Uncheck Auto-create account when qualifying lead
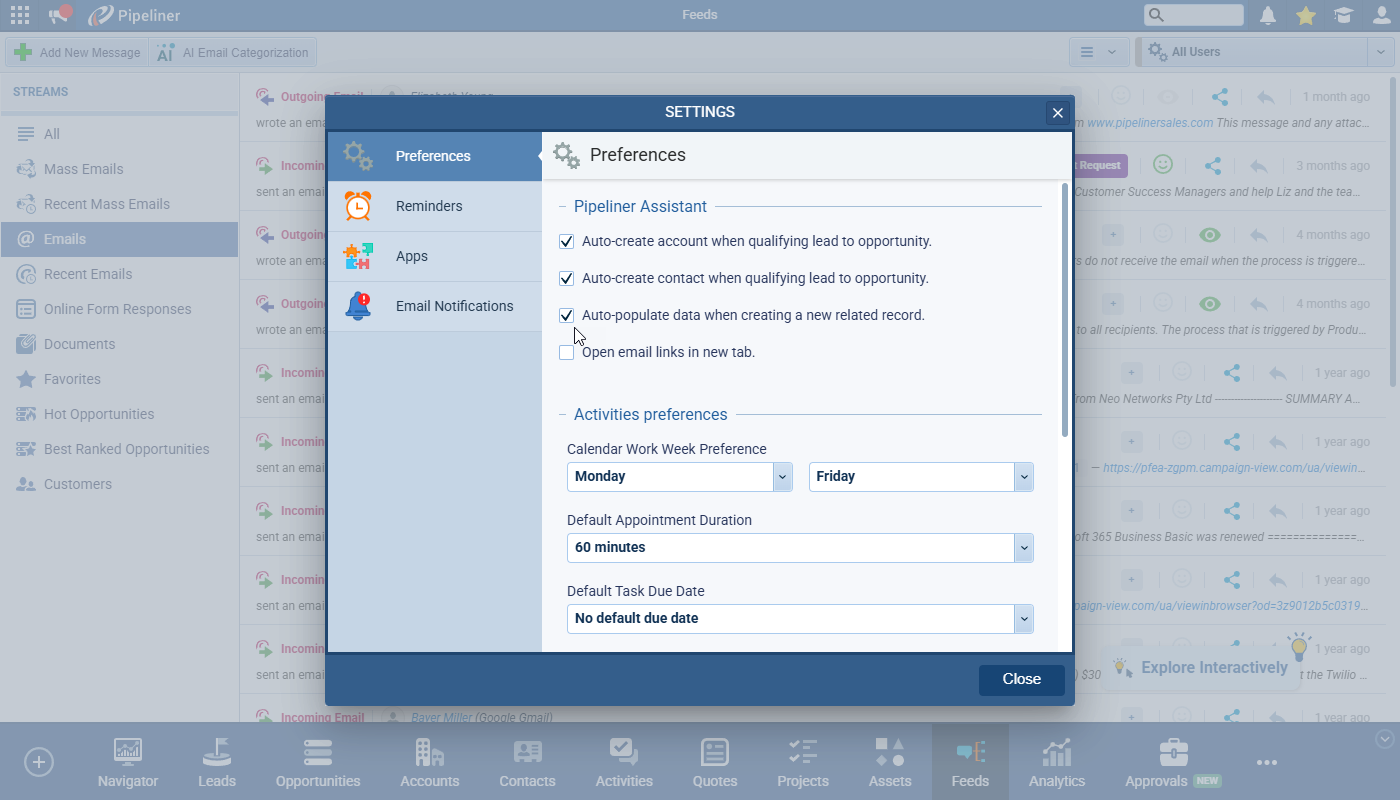 [x=567, y=242]
